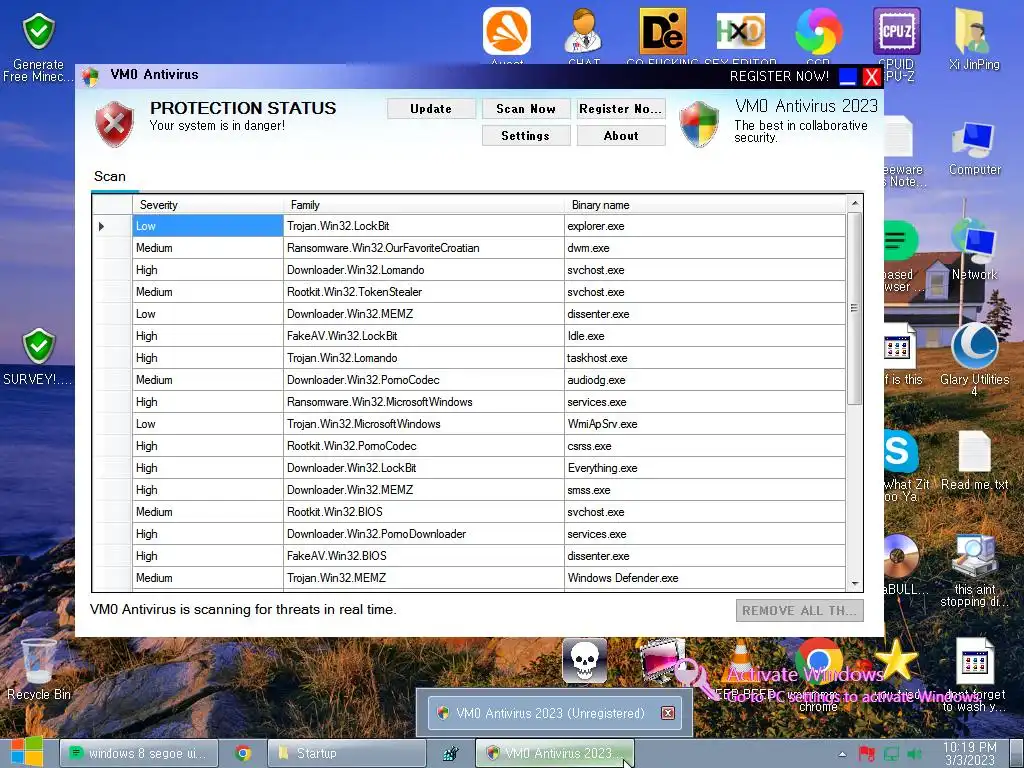The width and height of the screenshot is (1024, 768).
Task: Click the Scan Now button
Action: point(526,109)
